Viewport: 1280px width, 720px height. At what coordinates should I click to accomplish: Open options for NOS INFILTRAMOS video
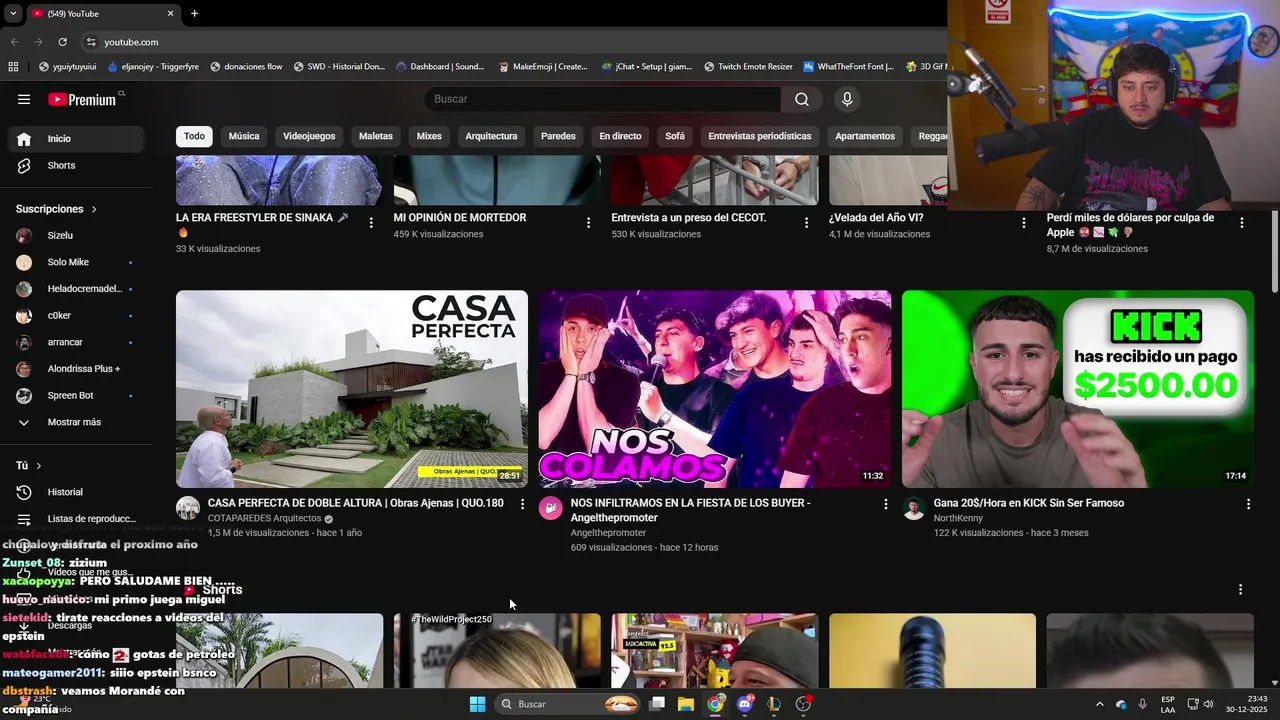pos(885,504)
